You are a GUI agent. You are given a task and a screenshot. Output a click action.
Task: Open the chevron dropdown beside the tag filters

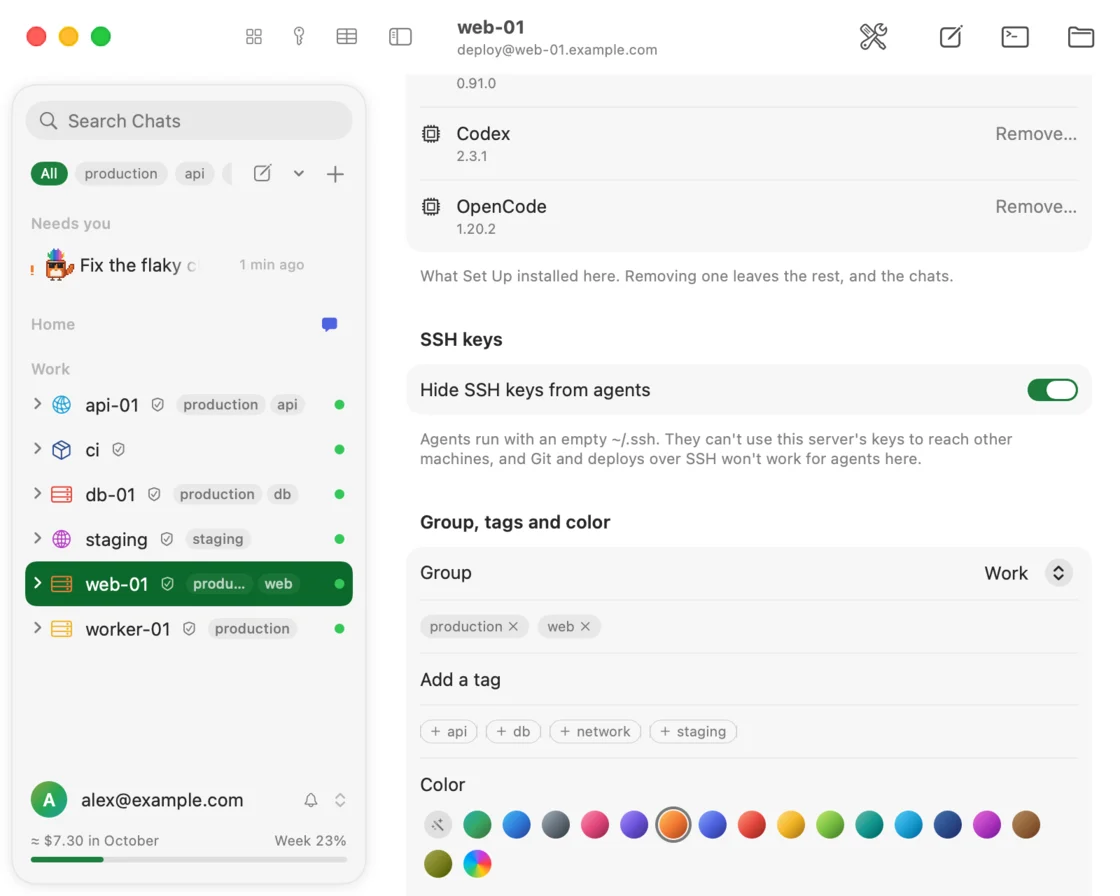point(299,174)
